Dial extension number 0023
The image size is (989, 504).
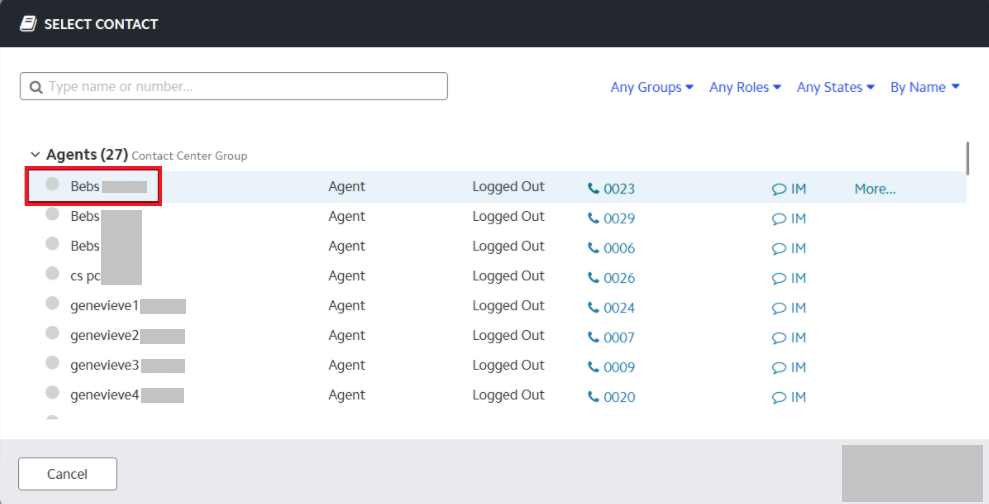619,189
